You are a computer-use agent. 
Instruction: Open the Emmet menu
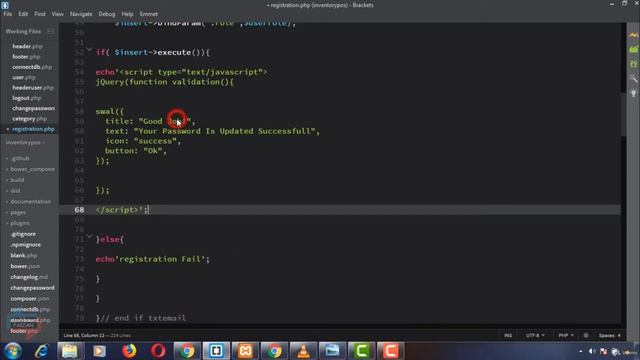click(x=149, y=14)
